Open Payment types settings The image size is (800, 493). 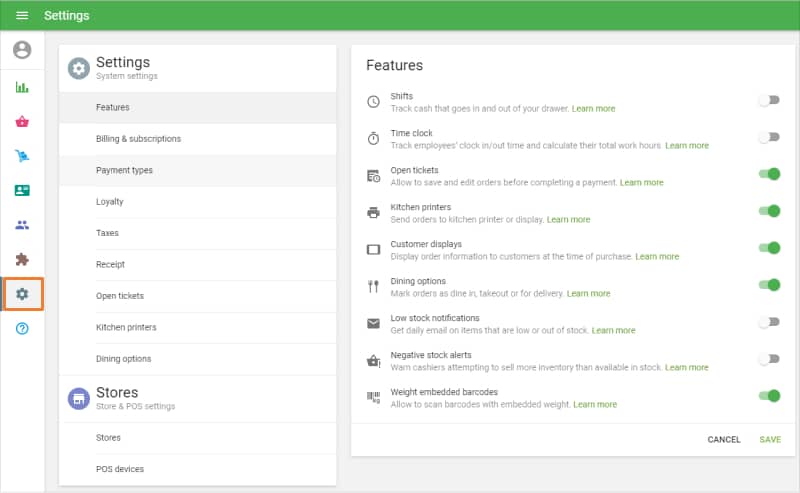(197, 170)
